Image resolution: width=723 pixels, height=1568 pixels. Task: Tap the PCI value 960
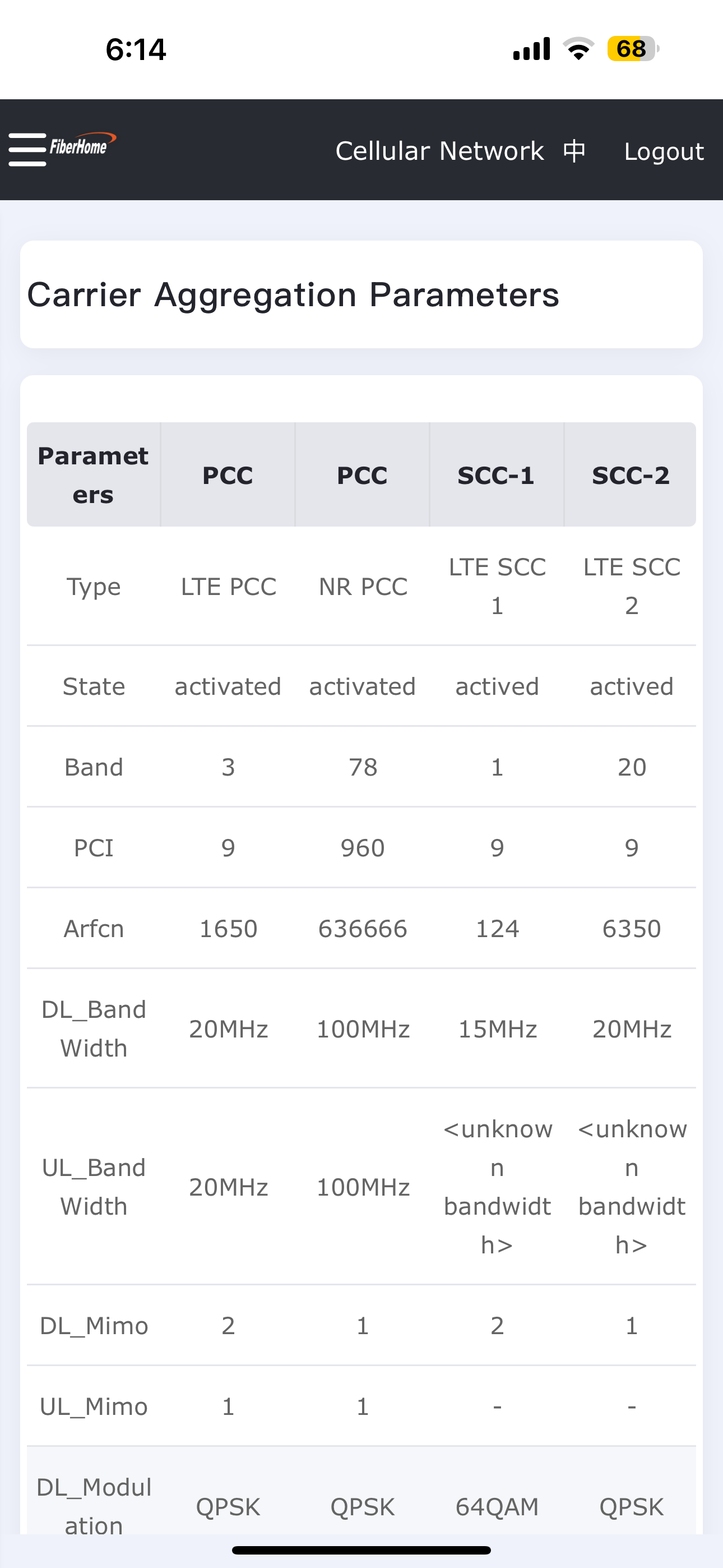363,848
